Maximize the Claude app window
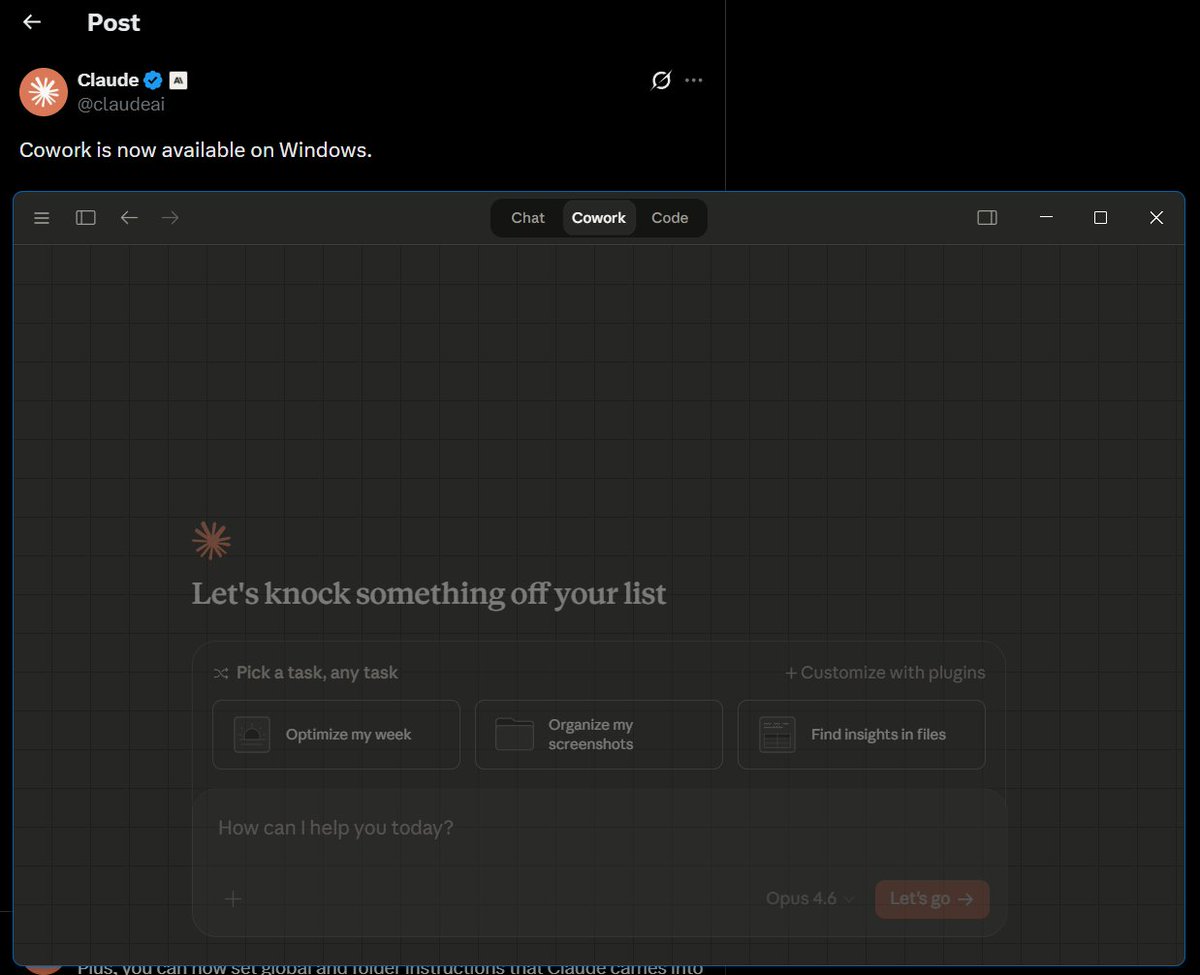 [1101, 218]
